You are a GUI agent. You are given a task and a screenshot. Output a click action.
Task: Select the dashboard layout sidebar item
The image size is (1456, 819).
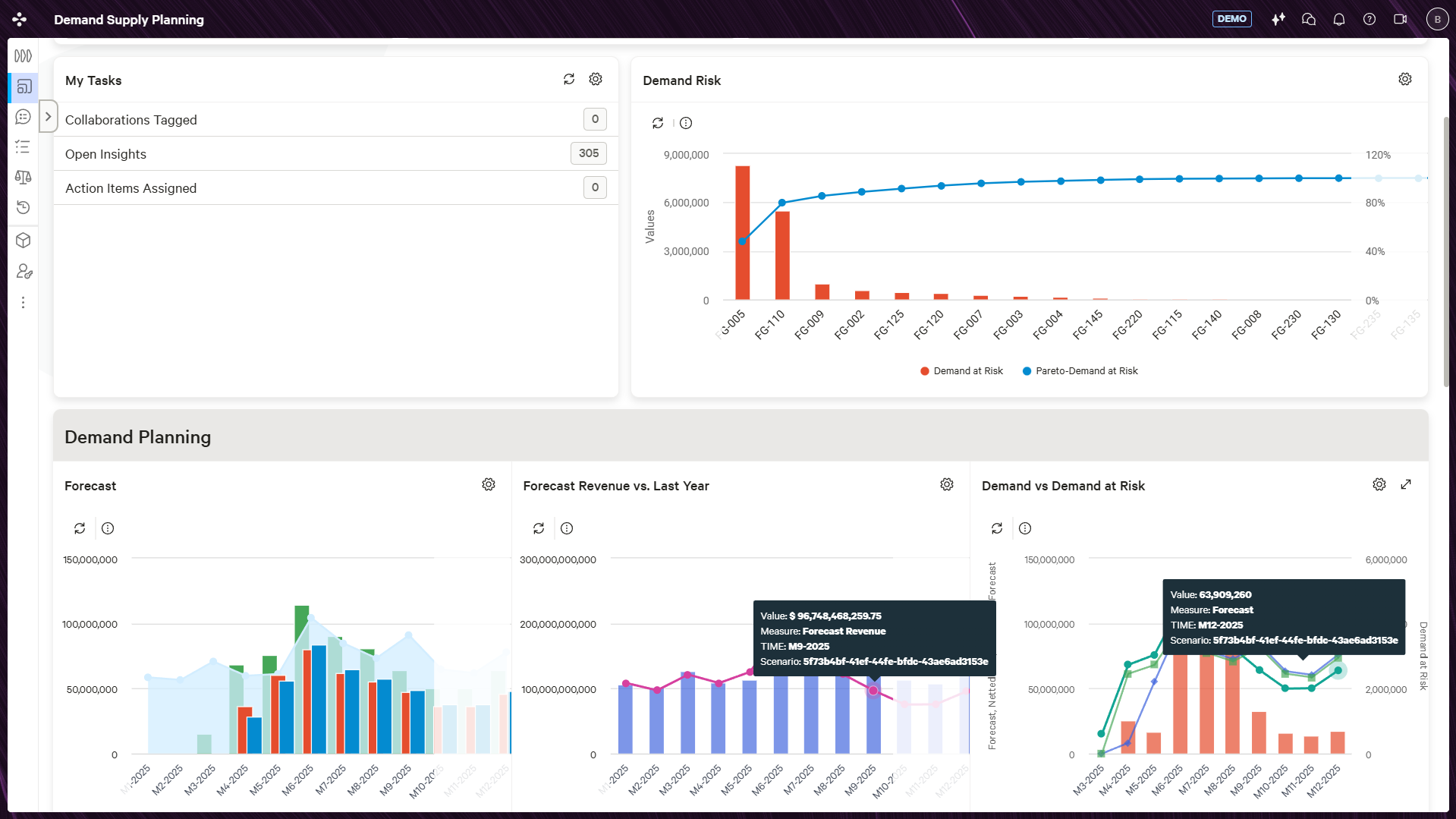(x=24, y=87)
